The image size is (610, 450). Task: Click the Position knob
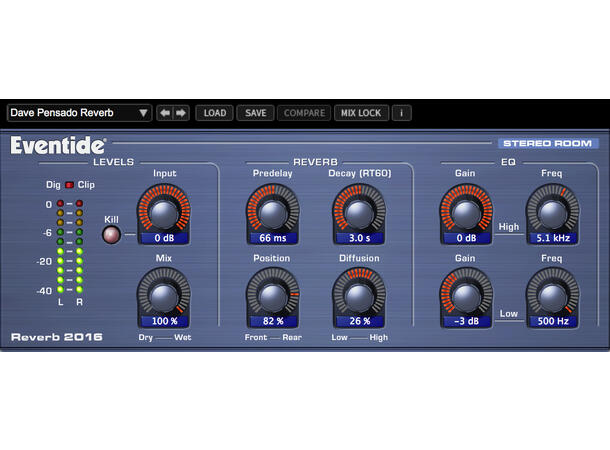tap(273, 297)
